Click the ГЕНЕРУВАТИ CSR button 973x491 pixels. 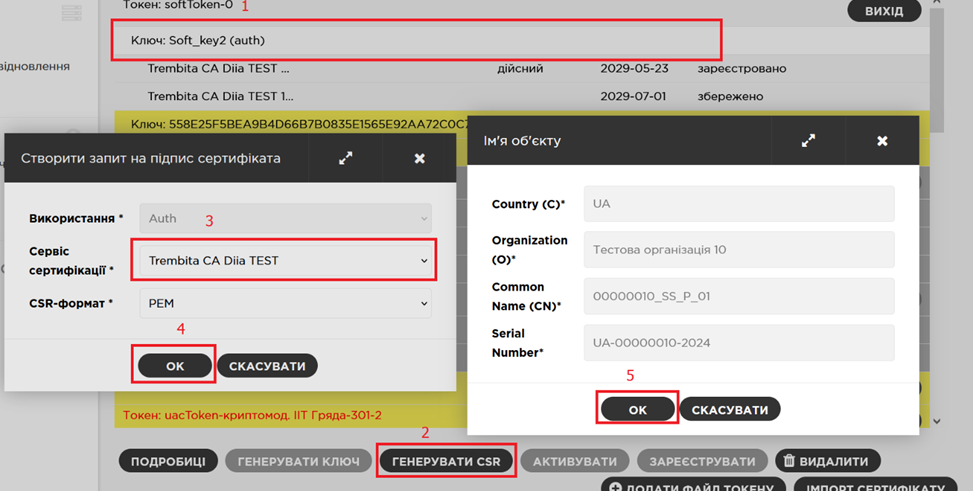point(446,461)
